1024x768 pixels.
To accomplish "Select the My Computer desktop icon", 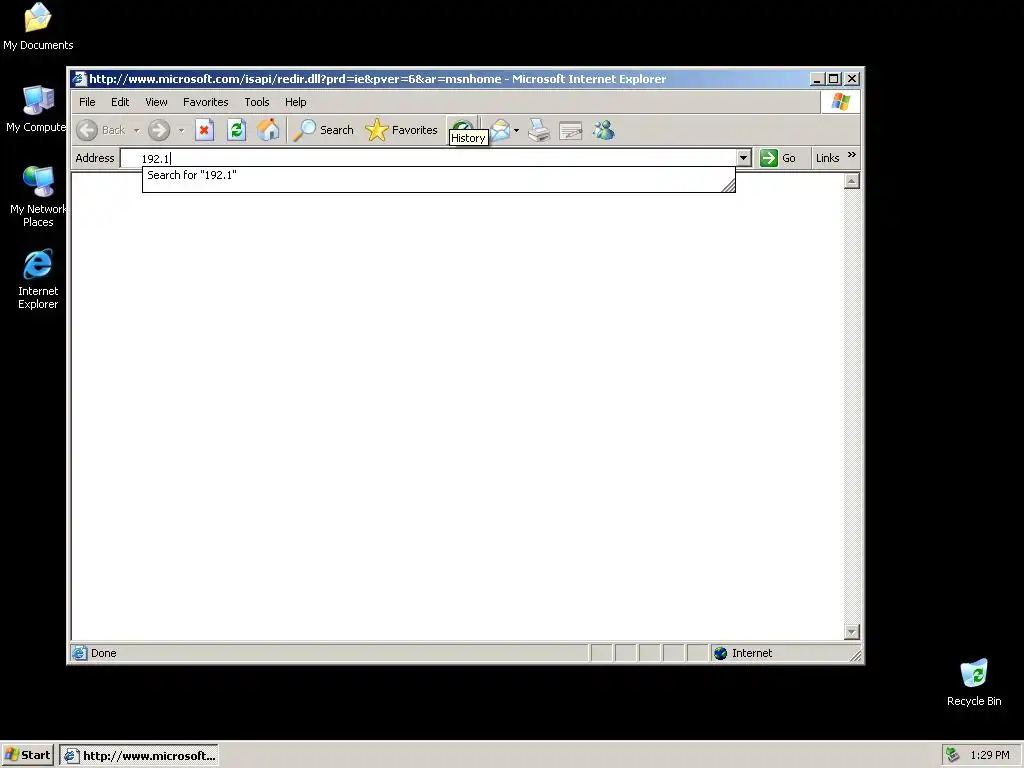I will [x=38, y=109].
